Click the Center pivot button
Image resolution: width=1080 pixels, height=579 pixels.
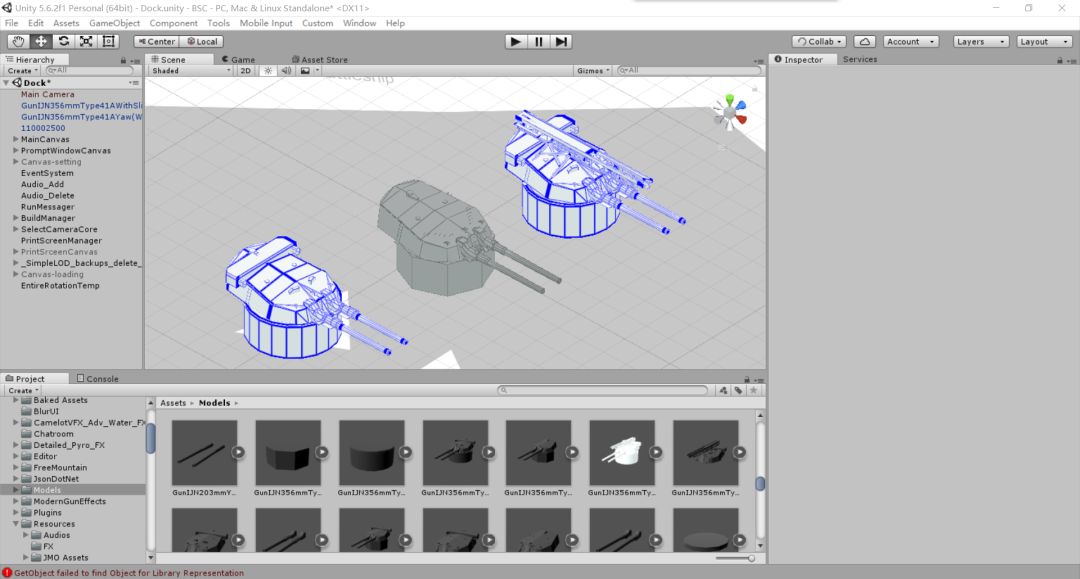[x=155, y=41]
